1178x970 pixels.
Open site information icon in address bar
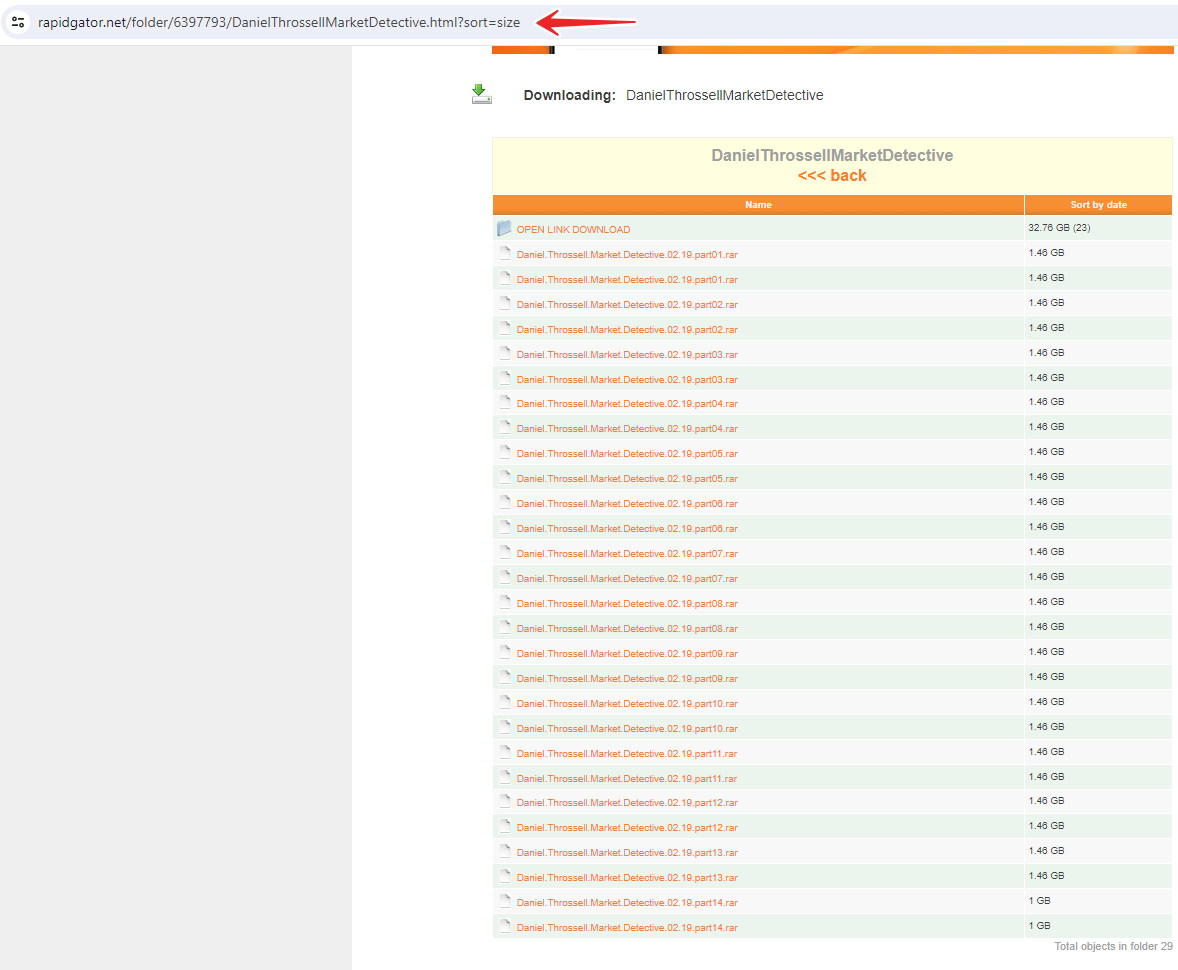18,23
